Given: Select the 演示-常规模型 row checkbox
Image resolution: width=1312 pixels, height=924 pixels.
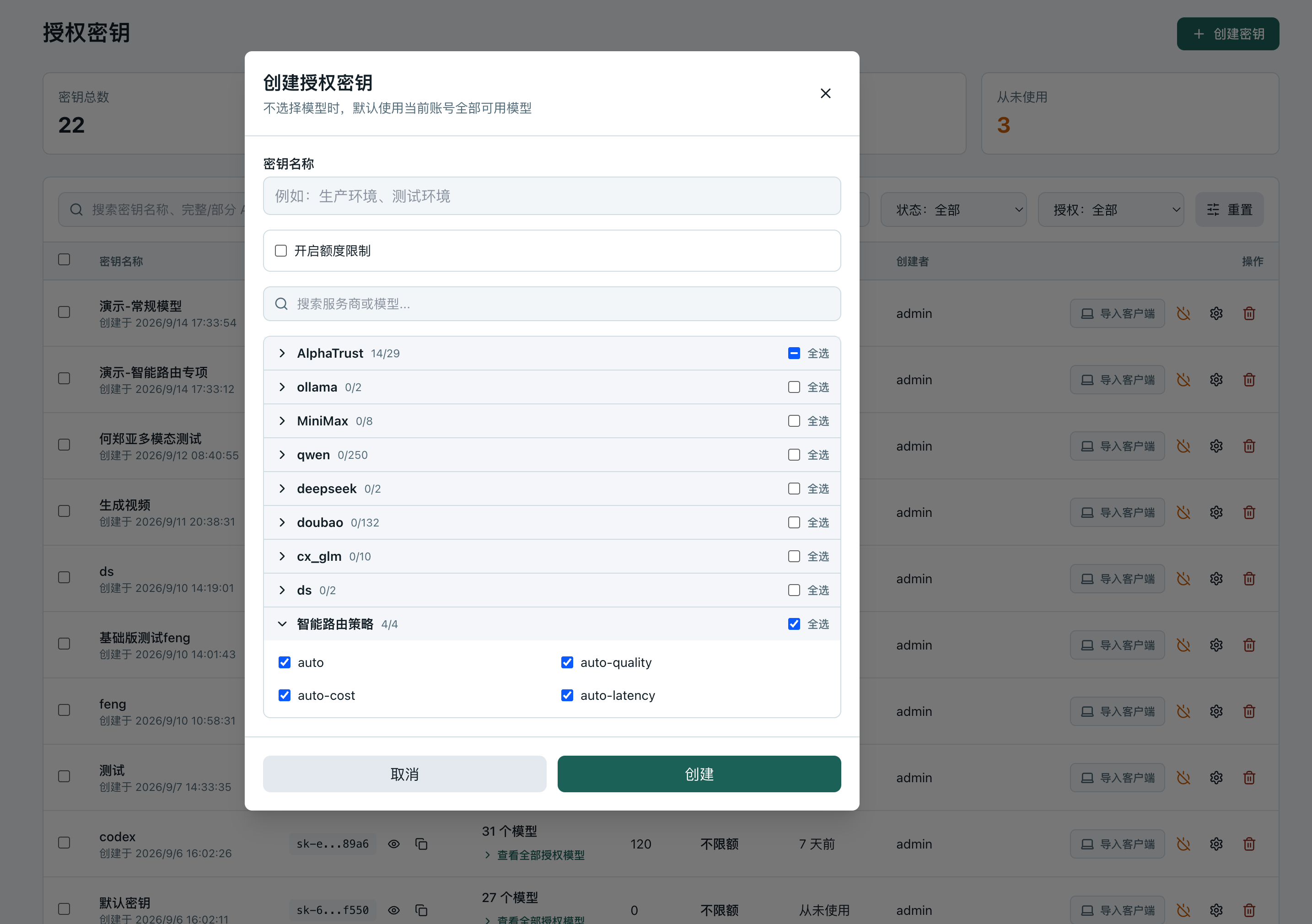Looking at the screenshot, I should coord(64,312).
